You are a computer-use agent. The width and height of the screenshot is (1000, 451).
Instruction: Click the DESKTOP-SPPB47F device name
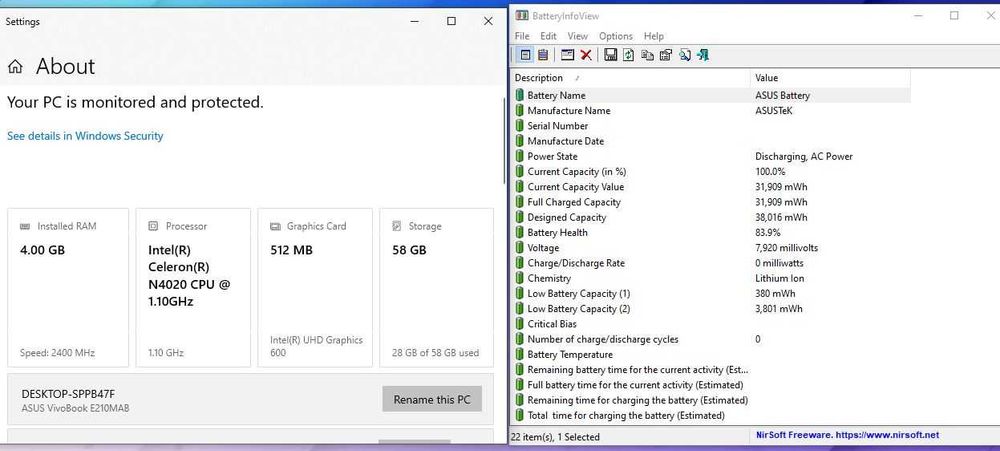coord(68,394)
